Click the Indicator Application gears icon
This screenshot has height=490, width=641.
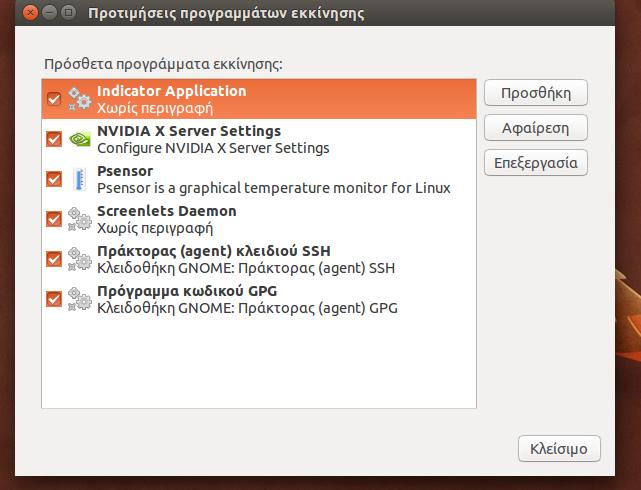[79, 99]
